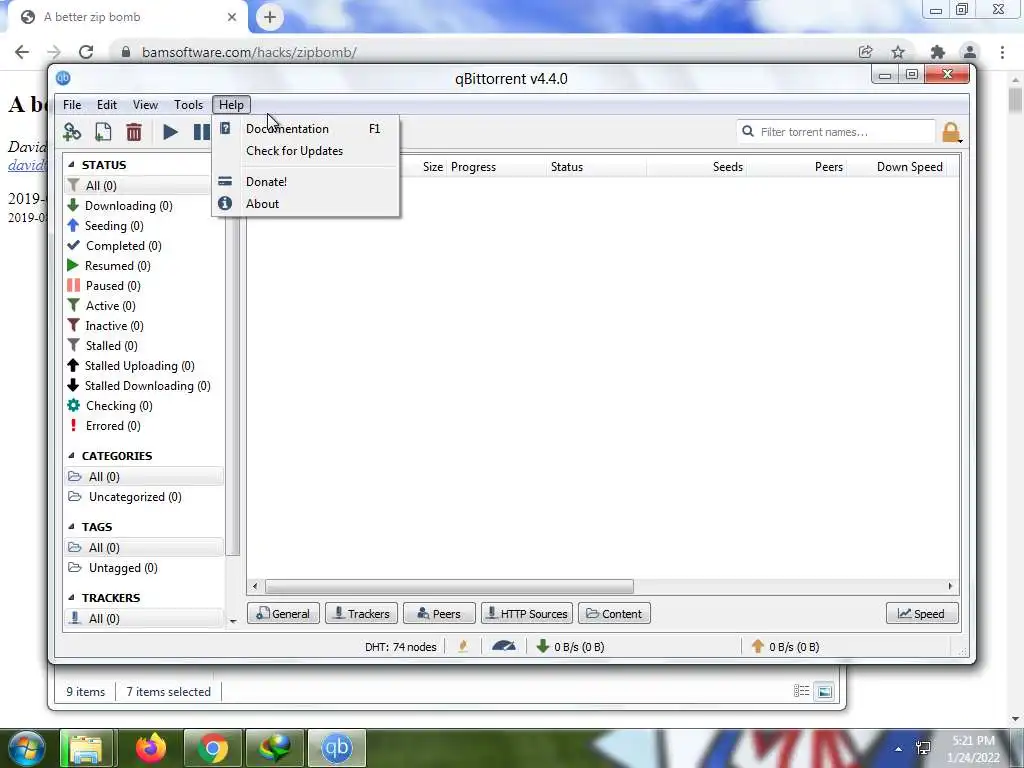Collapse the STATUS section
1024x768 pixels.
click(71, 165)
